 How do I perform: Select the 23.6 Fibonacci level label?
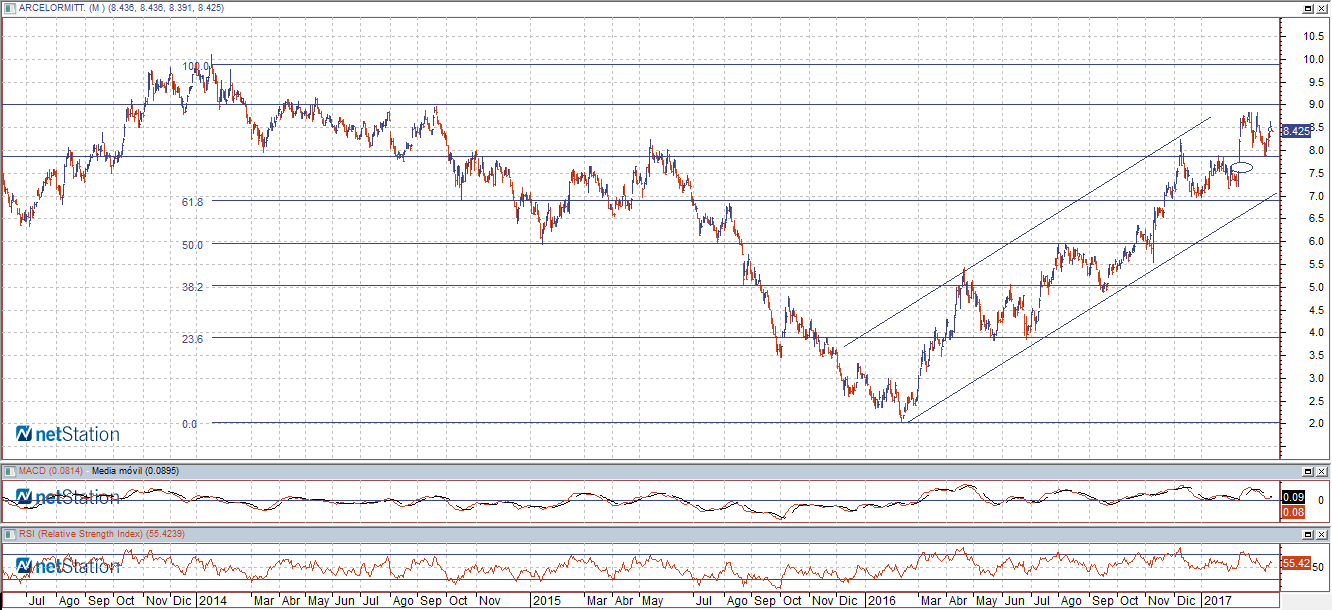tap(193, 338)
